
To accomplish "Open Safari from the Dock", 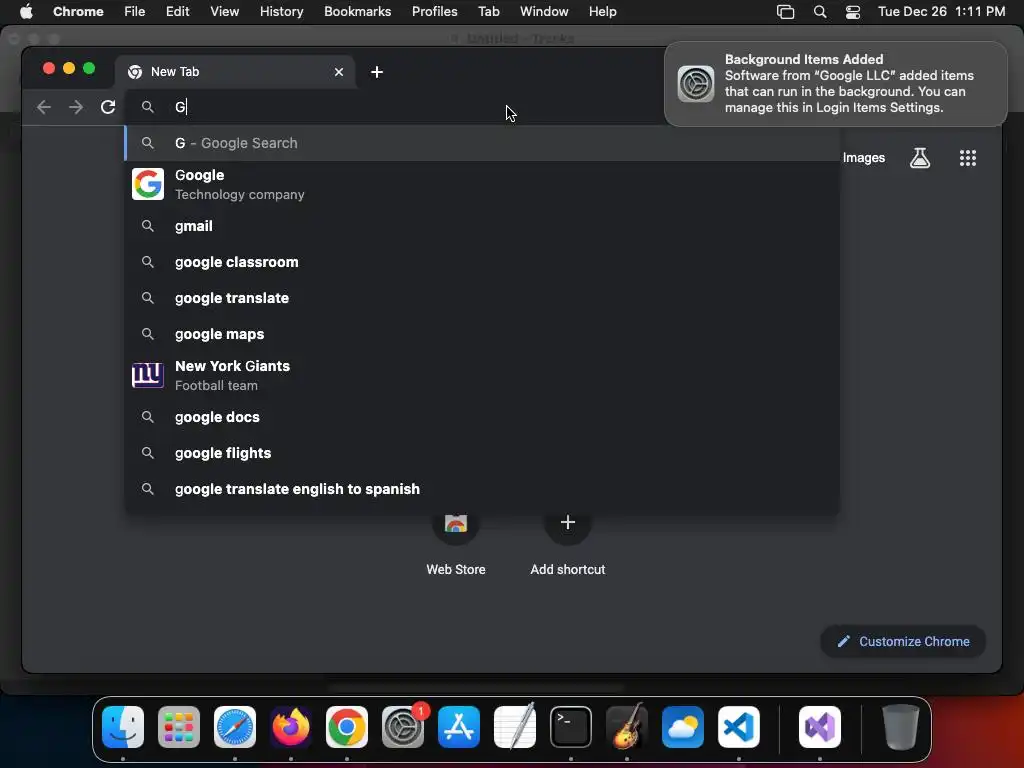I will [235, 727].
